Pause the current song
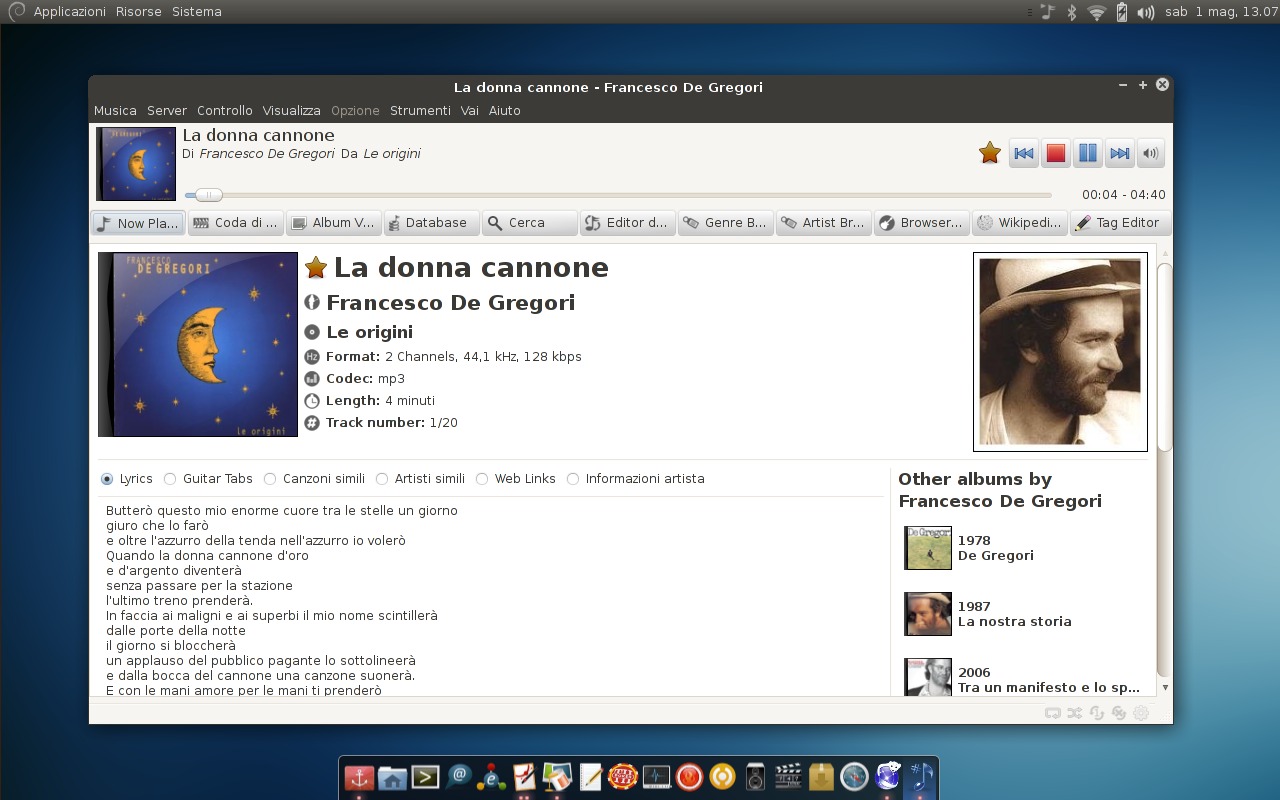The width and height of the screenshot is (1280, 800). [x=1087, y=153]
